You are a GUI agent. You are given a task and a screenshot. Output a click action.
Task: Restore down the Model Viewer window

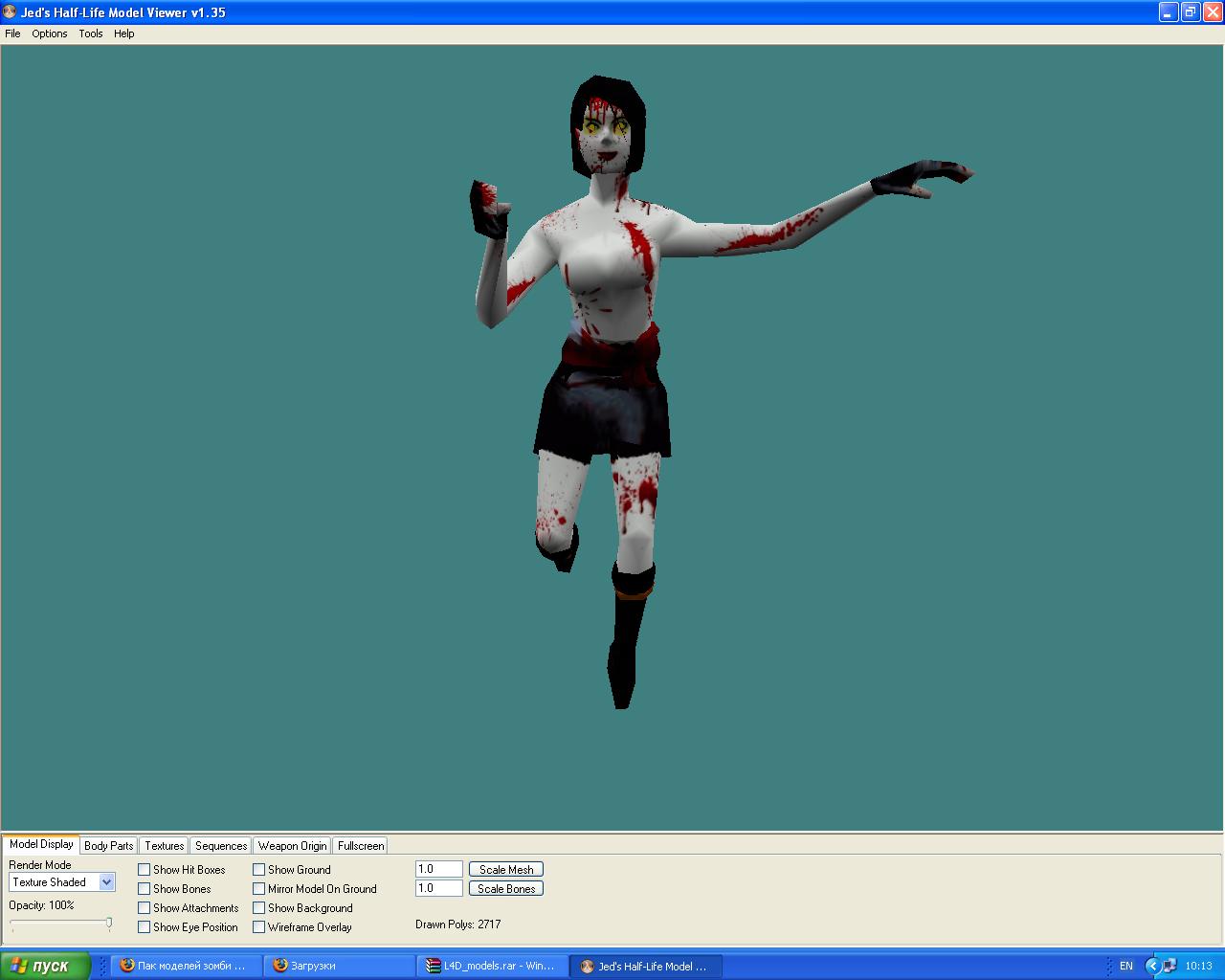pos(1190,12)
